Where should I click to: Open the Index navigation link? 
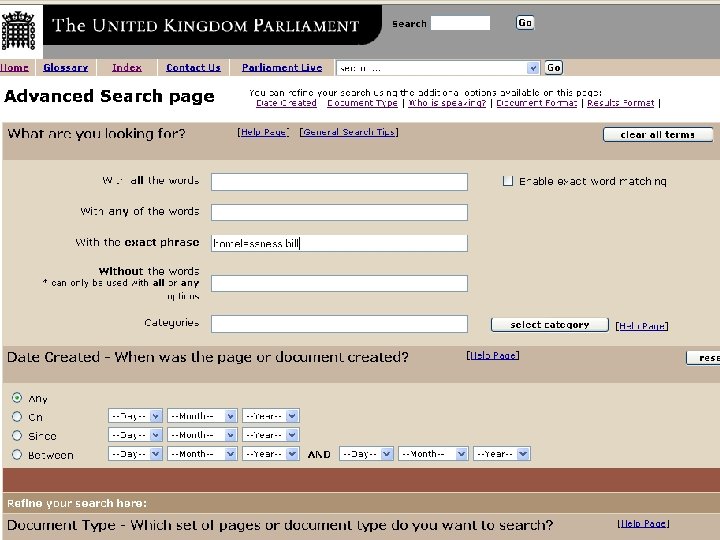(x=127, y=68)
